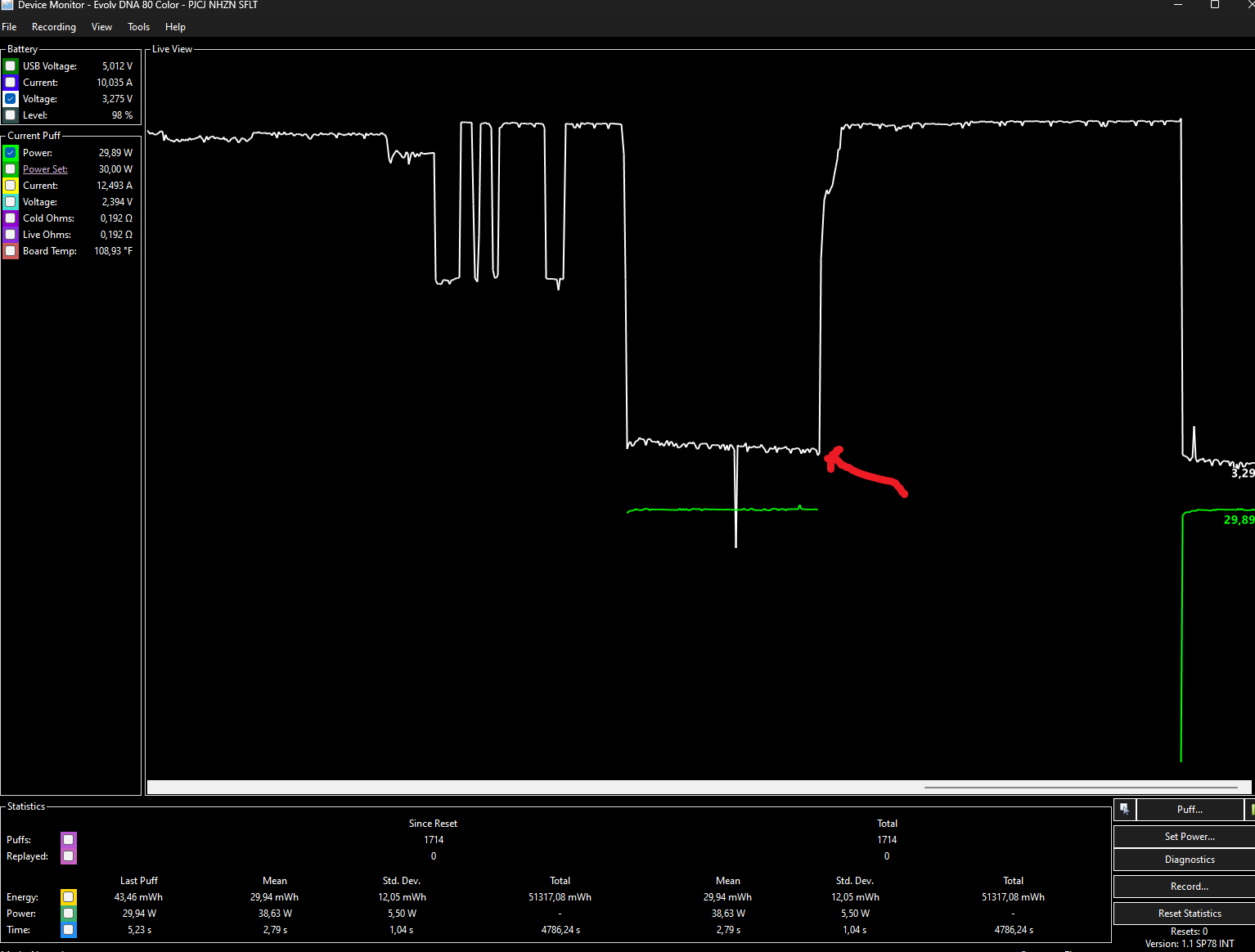Open the File menu

(10, 27)
